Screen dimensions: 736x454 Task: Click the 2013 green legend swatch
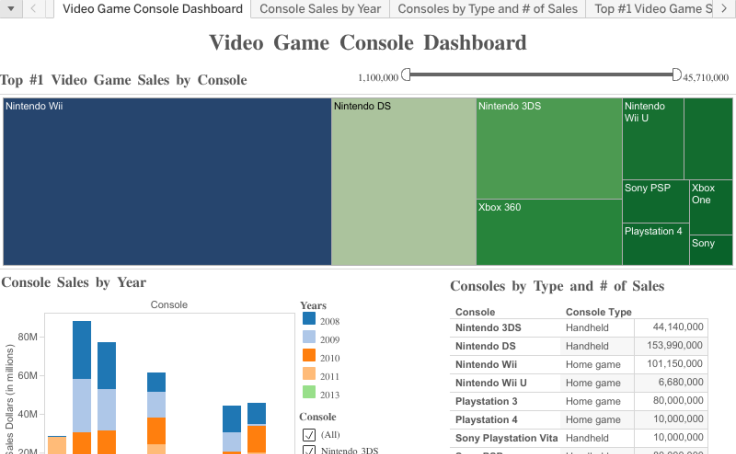coord(309,392)
